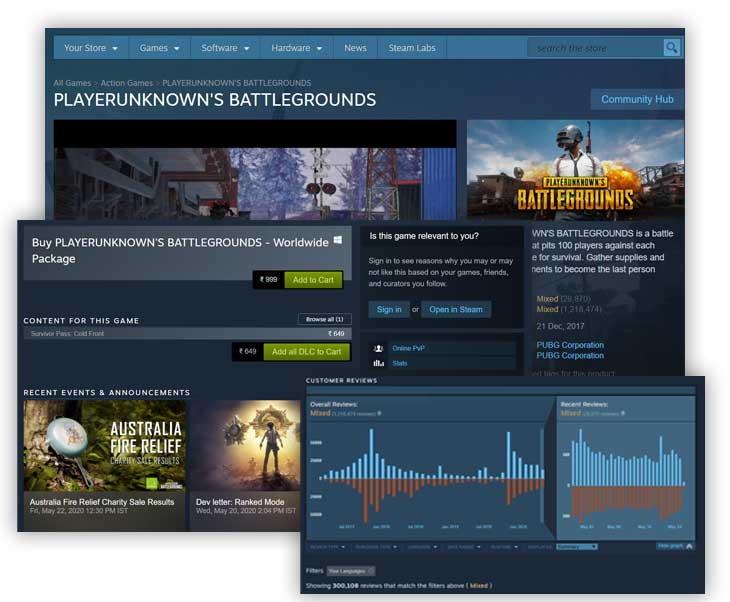Click Open in Steam button
Image resolution: width=730 pixels, height=602 pixels.
pos(456,309)
